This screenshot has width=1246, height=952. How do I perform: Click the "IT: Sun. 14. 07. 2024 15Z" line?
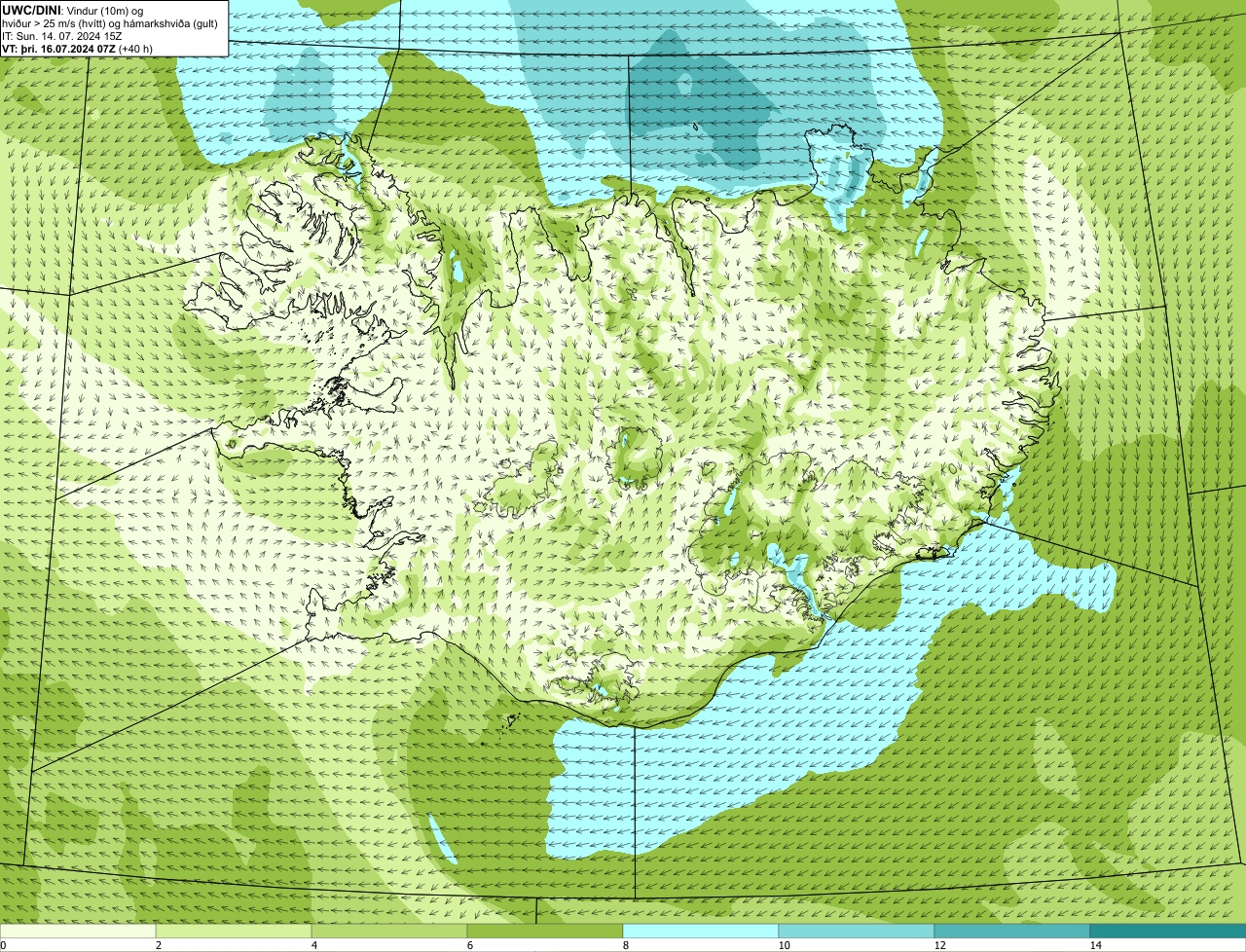pyautogui.click(x=62, y=36)
